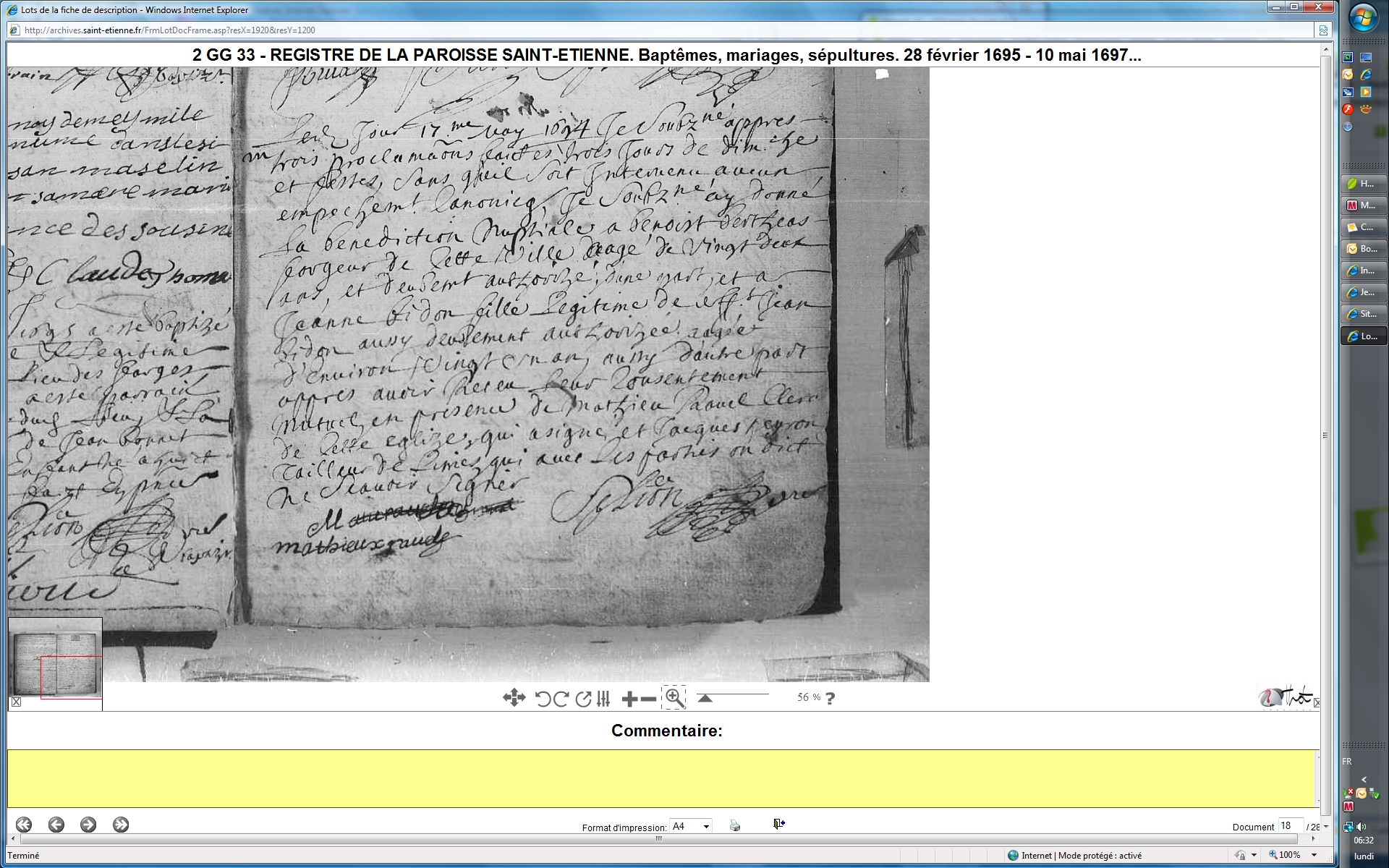The image size is (1389, 868).
Task: Go to the next document
Action: [x=88, y=825]
